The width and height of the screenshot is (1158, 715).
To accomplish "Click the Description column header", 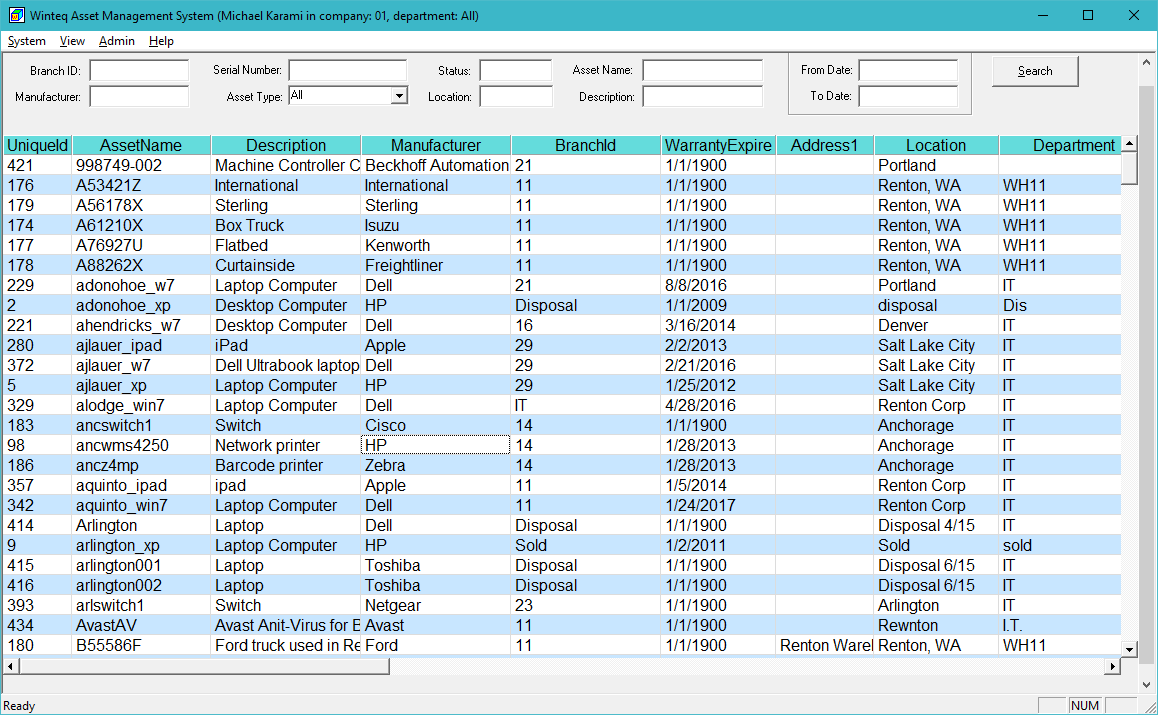I will [286, 146].
